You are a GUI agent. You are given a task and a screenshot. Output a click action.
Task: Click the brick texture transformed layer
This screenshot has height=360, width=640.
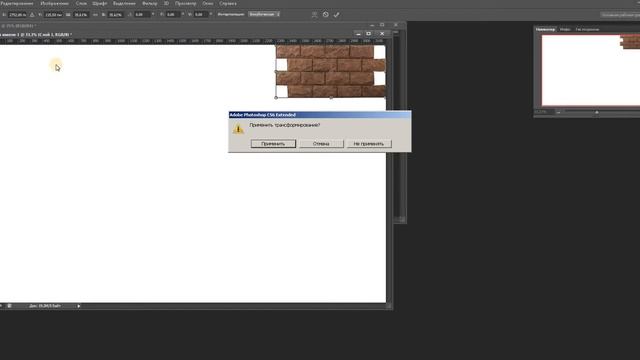tap(331, 71)
